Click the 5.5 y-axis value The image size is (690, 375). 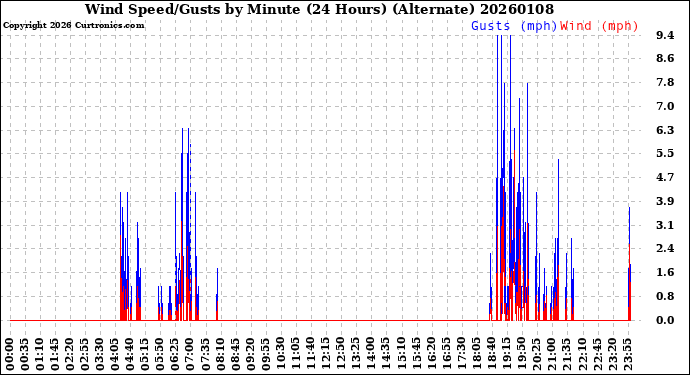(665, 154)
